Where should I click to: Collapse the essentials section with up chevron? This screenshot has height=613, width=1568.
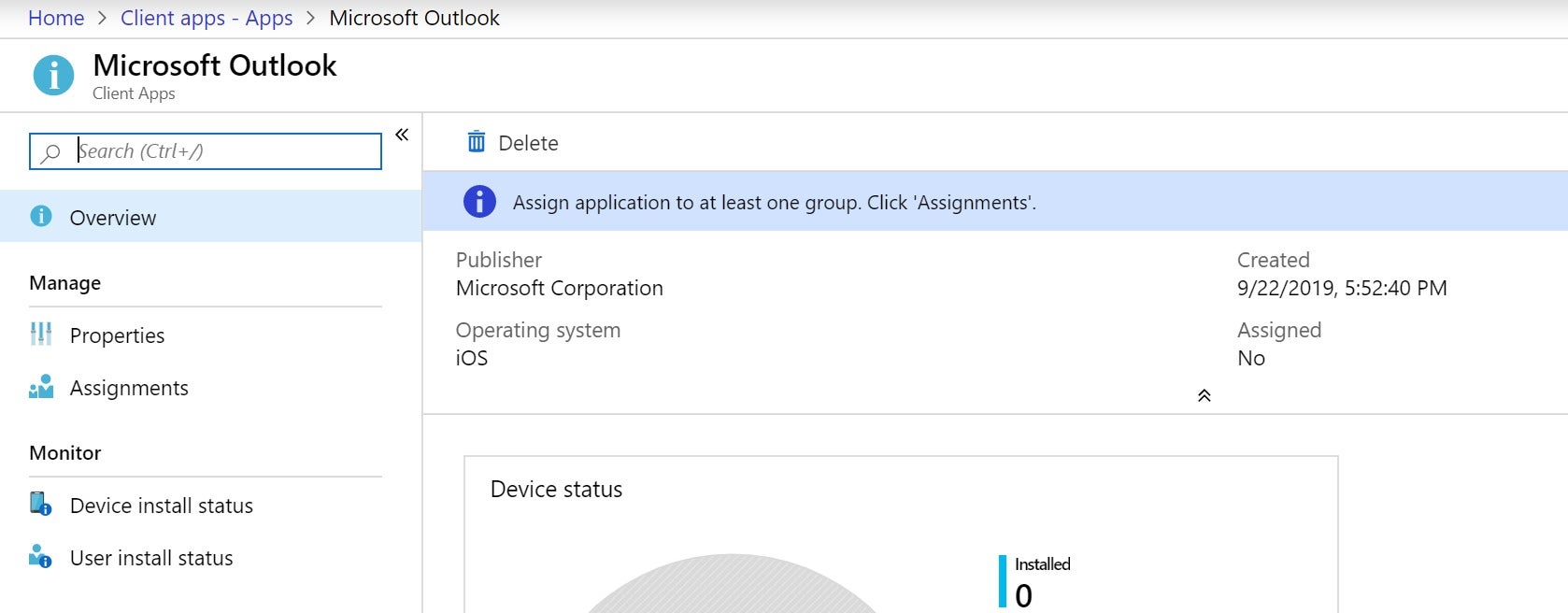pyautogui.click(x=1205, y=395)
